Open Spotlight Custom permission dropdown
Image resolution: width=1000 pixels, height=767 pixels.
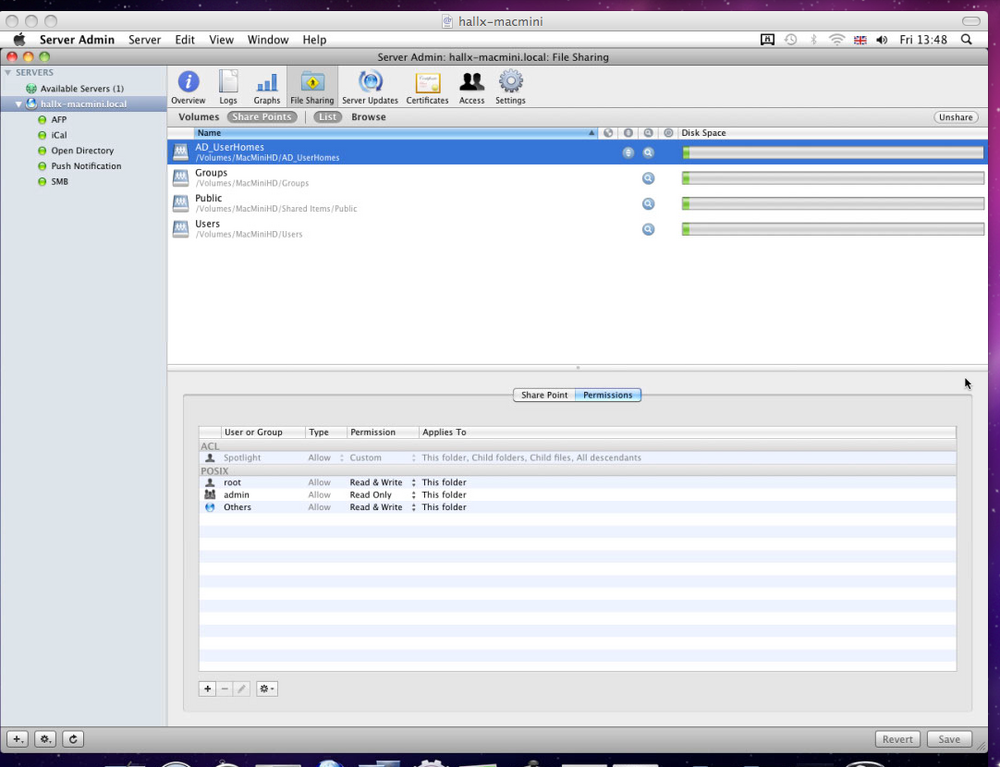pos(382,458)
